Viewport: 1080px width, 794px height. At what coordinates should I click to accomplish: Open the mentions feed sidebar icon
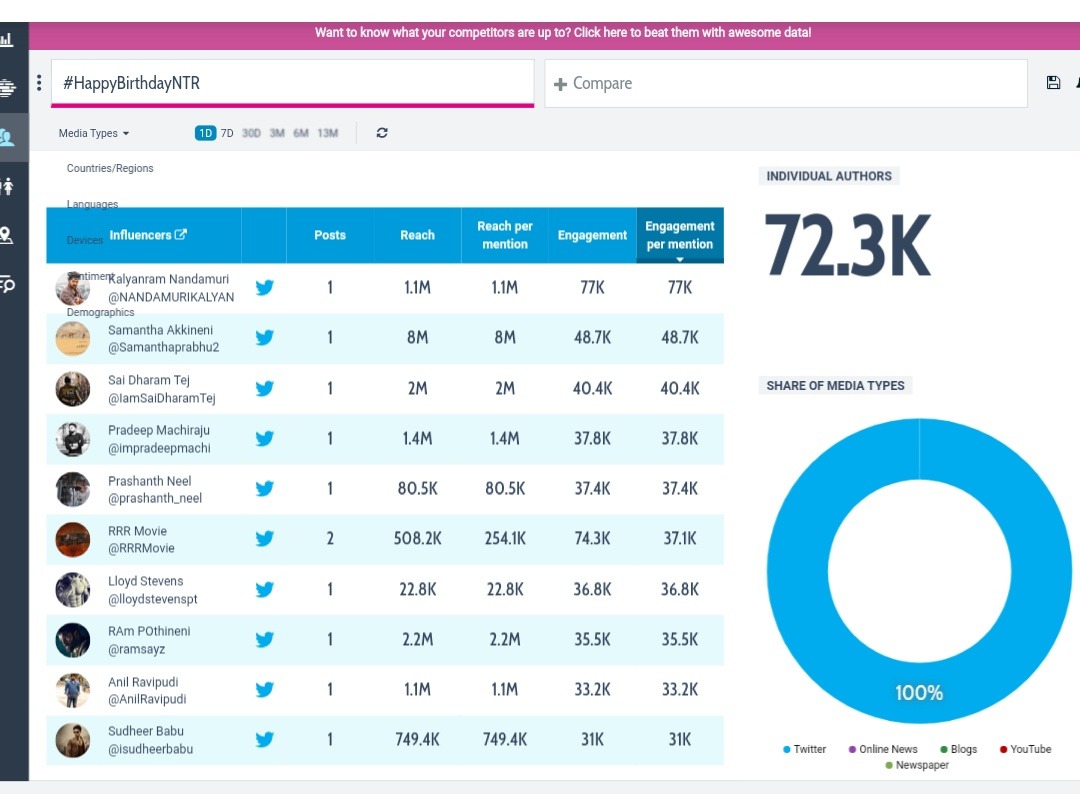[x=7, y=87]
